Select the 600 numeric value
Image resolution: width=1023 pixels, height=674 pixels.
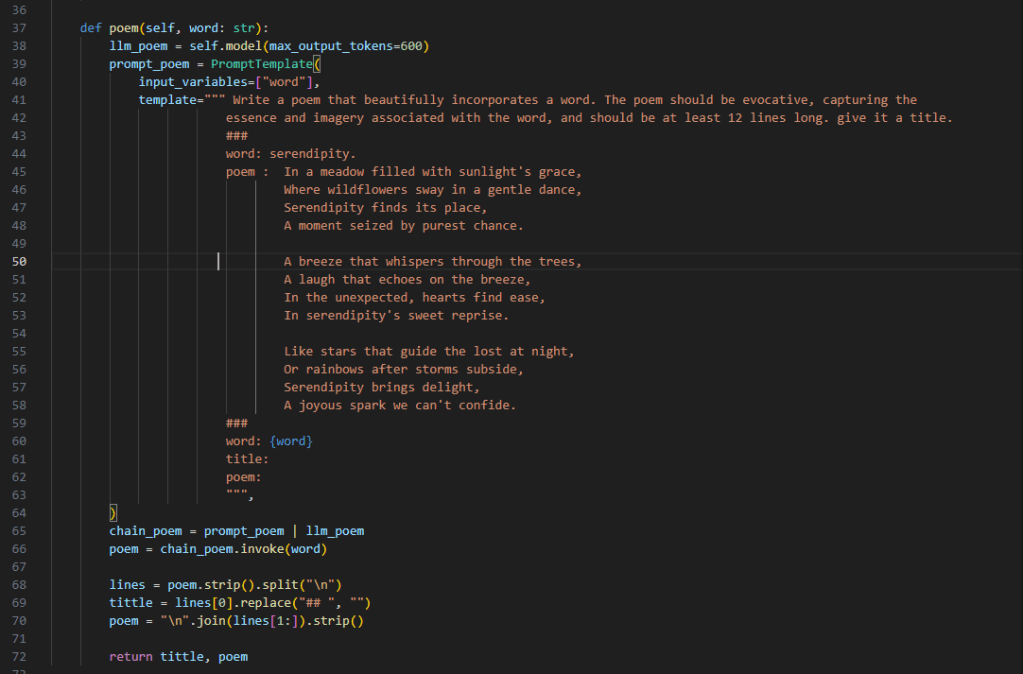pos(412,46)
